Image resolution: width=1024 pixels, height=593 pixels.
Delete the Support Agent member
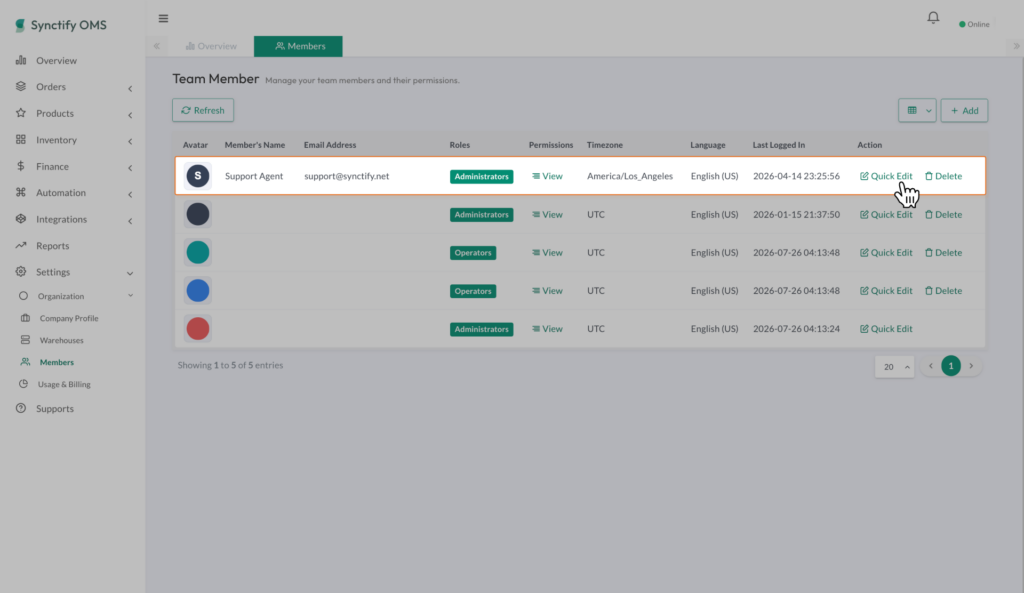pos(943,176)
